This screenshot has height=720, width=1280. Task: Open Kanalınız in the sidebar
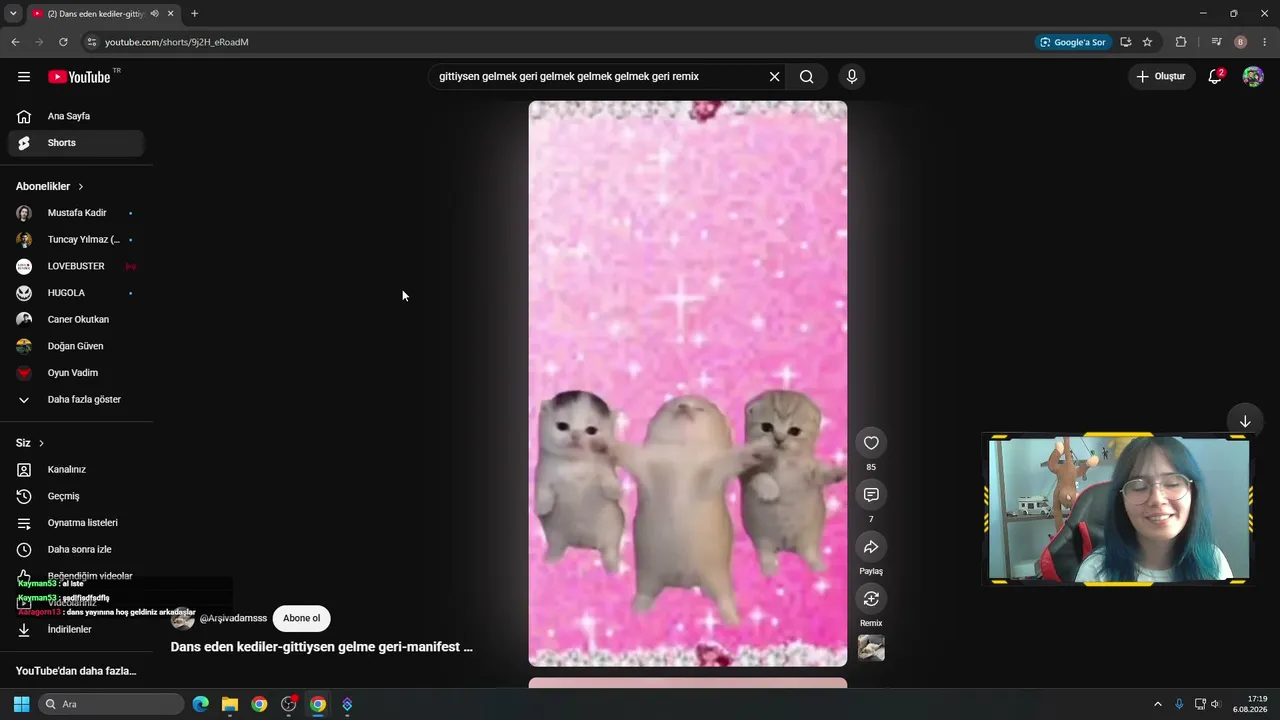click(76, 470)
